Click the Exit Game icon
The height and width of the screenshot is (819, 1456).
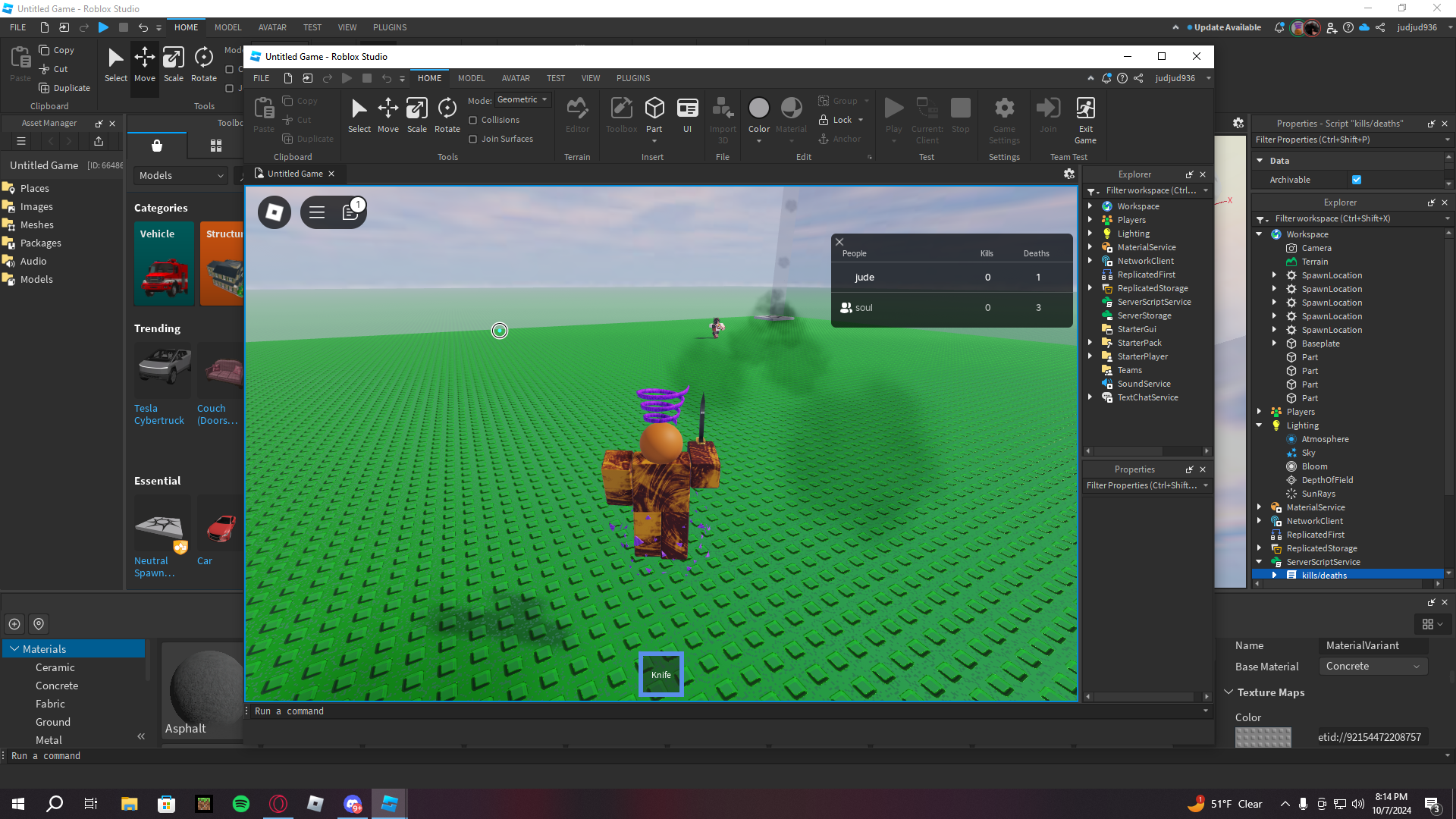(1085, 109)
